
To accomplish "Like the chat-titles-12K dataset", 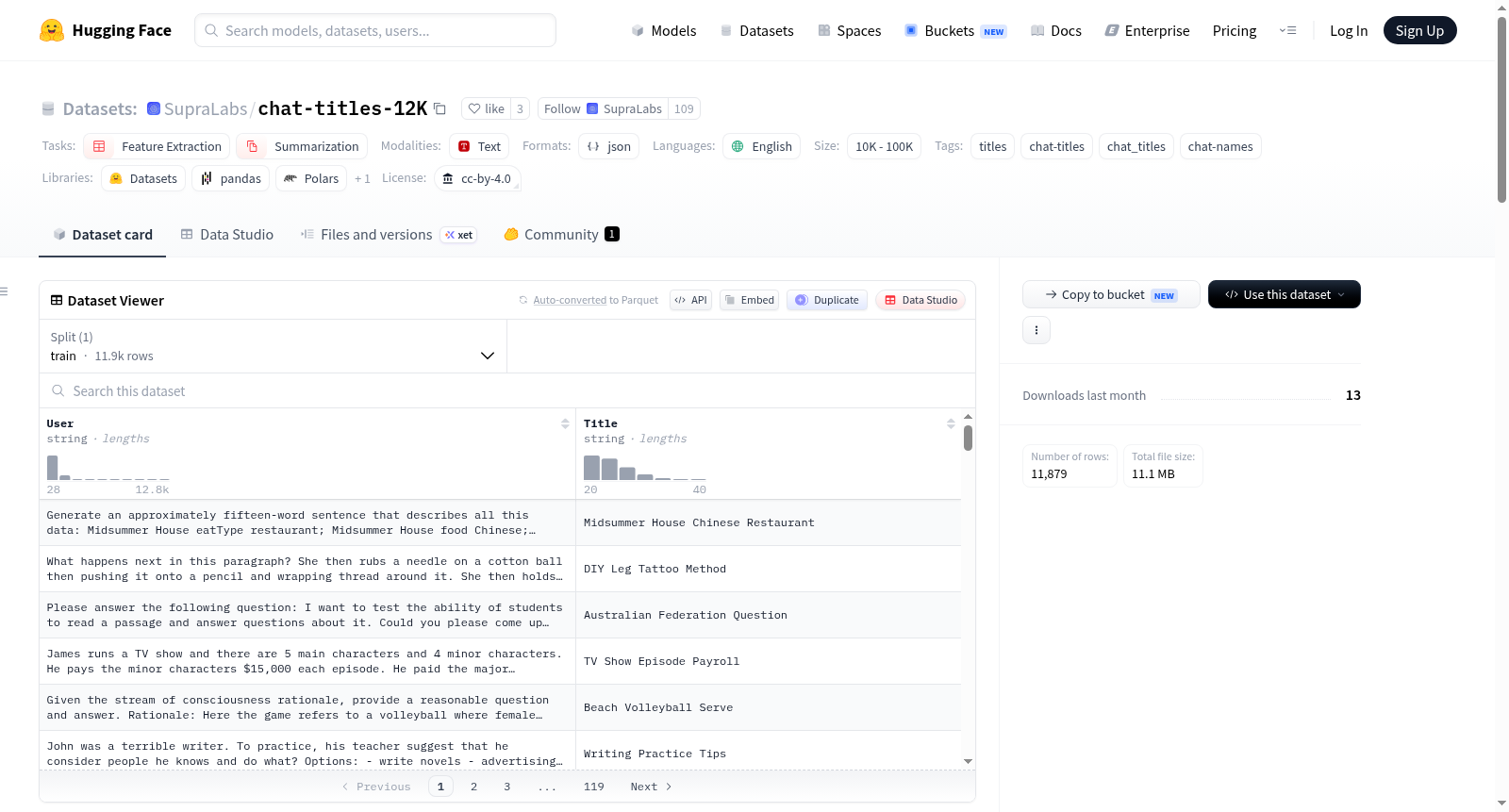I will [487, 108].
